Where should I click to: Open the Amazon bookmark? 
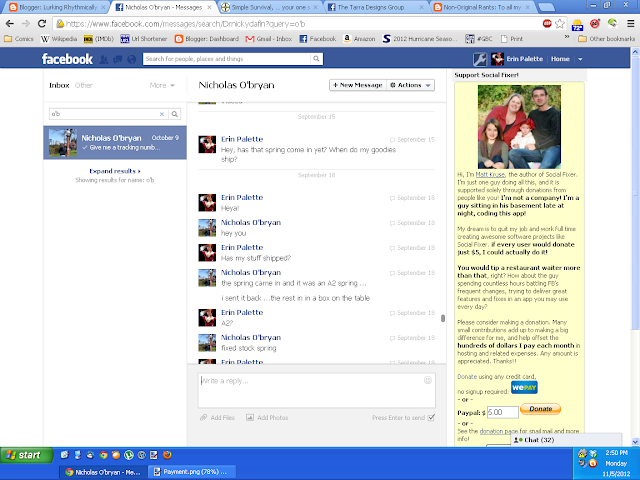click(x=359, y=39)
